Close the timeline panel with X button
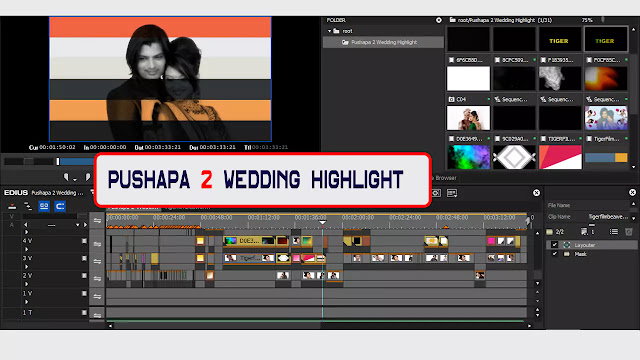Viewport: 640px width, 360px height. (x=536, y=193)
